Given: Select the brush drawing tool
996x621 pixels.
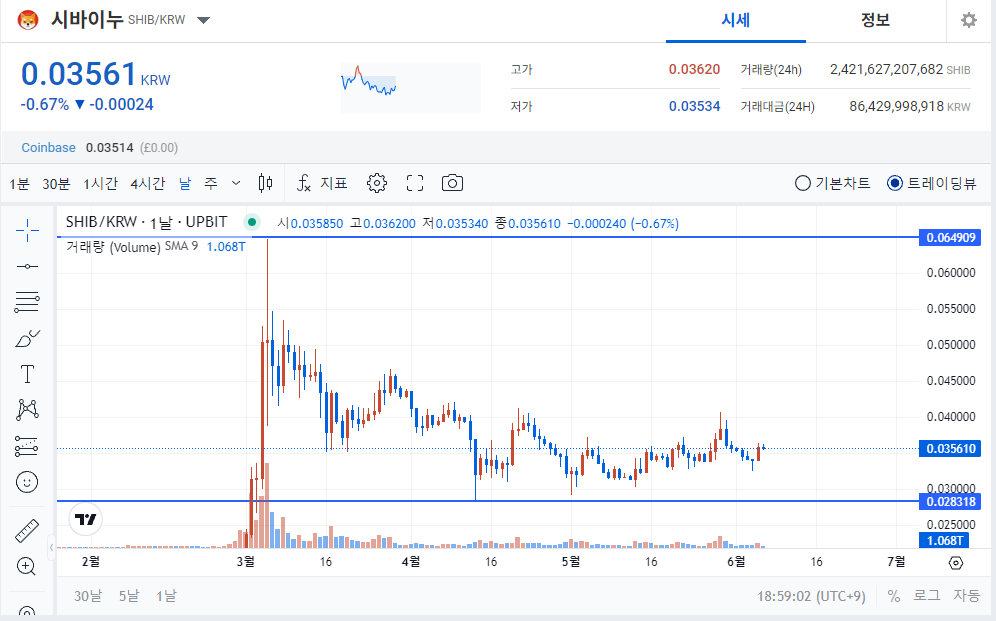Looking at the screenshot, I should click(27, 338).
